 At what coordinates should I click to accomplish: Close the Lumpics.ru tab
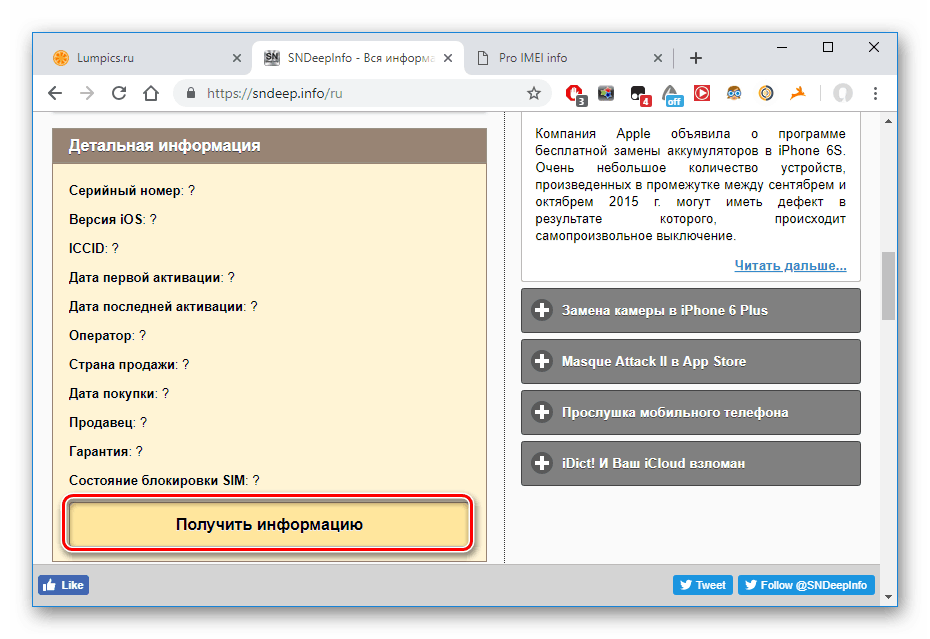pos(237,58)
